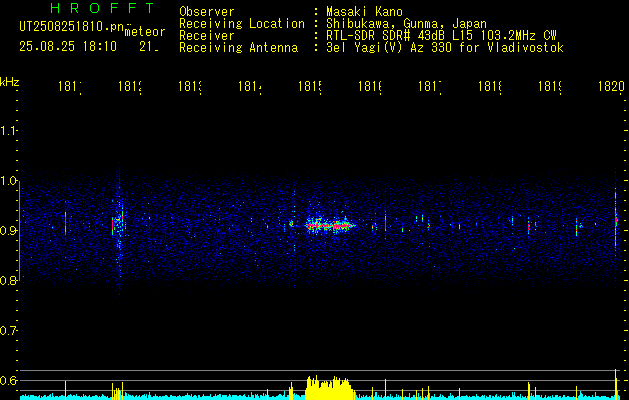Click the wide yellow power burst in level graph
This screenshot has height=400, width=629.
(x=329, y=388)
